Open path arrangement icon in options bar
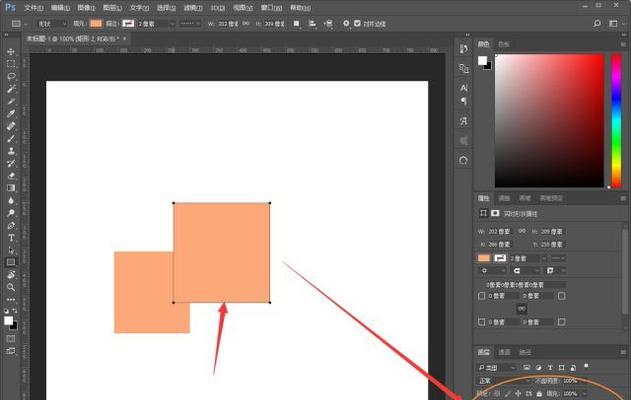Image resolution: width=631 pixels, height=400 pixels. 328,24
